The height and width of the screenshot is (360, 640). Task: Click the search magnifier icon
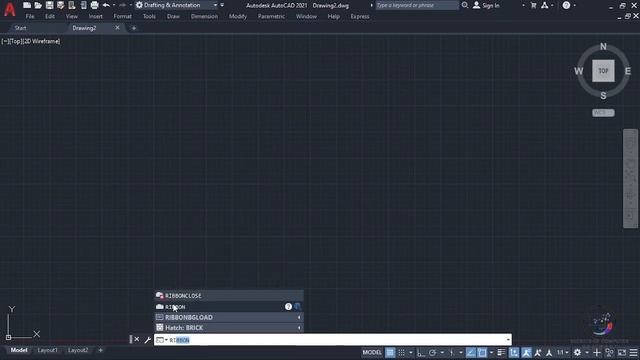[x=465, y=5]
